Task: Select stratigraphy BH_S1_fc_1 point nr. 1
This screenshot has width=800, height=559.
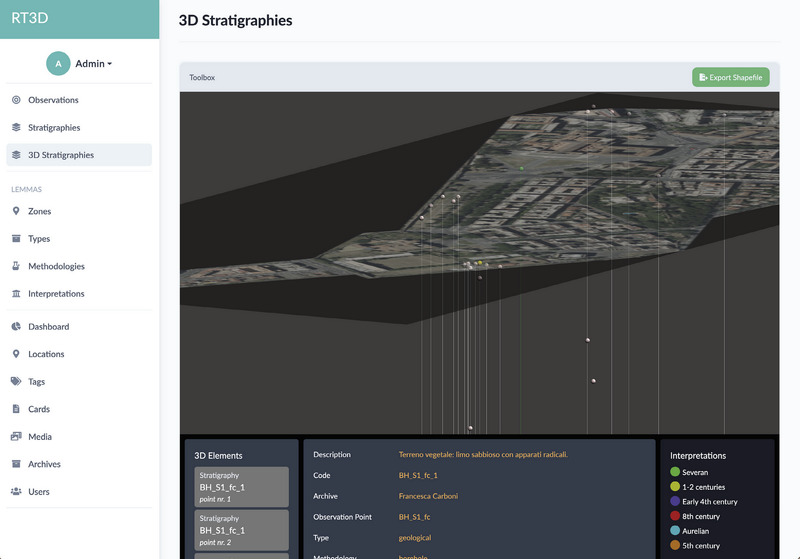Action: click(242, 486)
